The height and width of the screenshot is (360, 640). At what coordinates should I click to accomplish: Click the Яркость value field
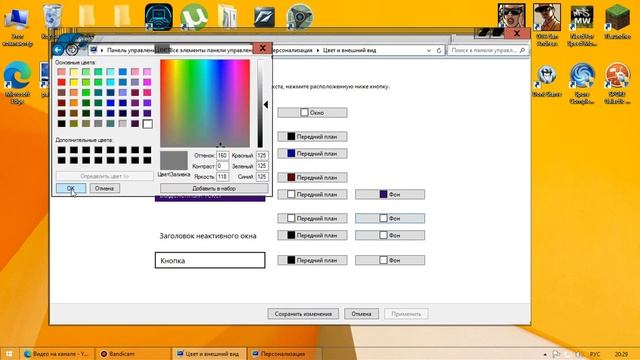pyautogui.click(x=222, y=177)
